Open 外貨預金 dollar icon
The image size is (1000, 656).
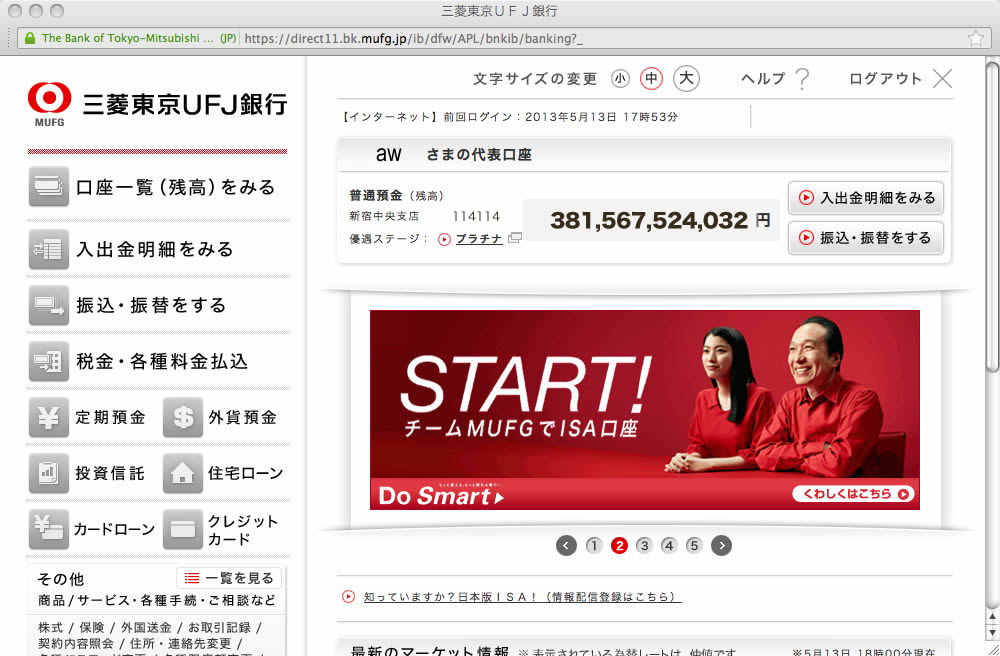183,418
